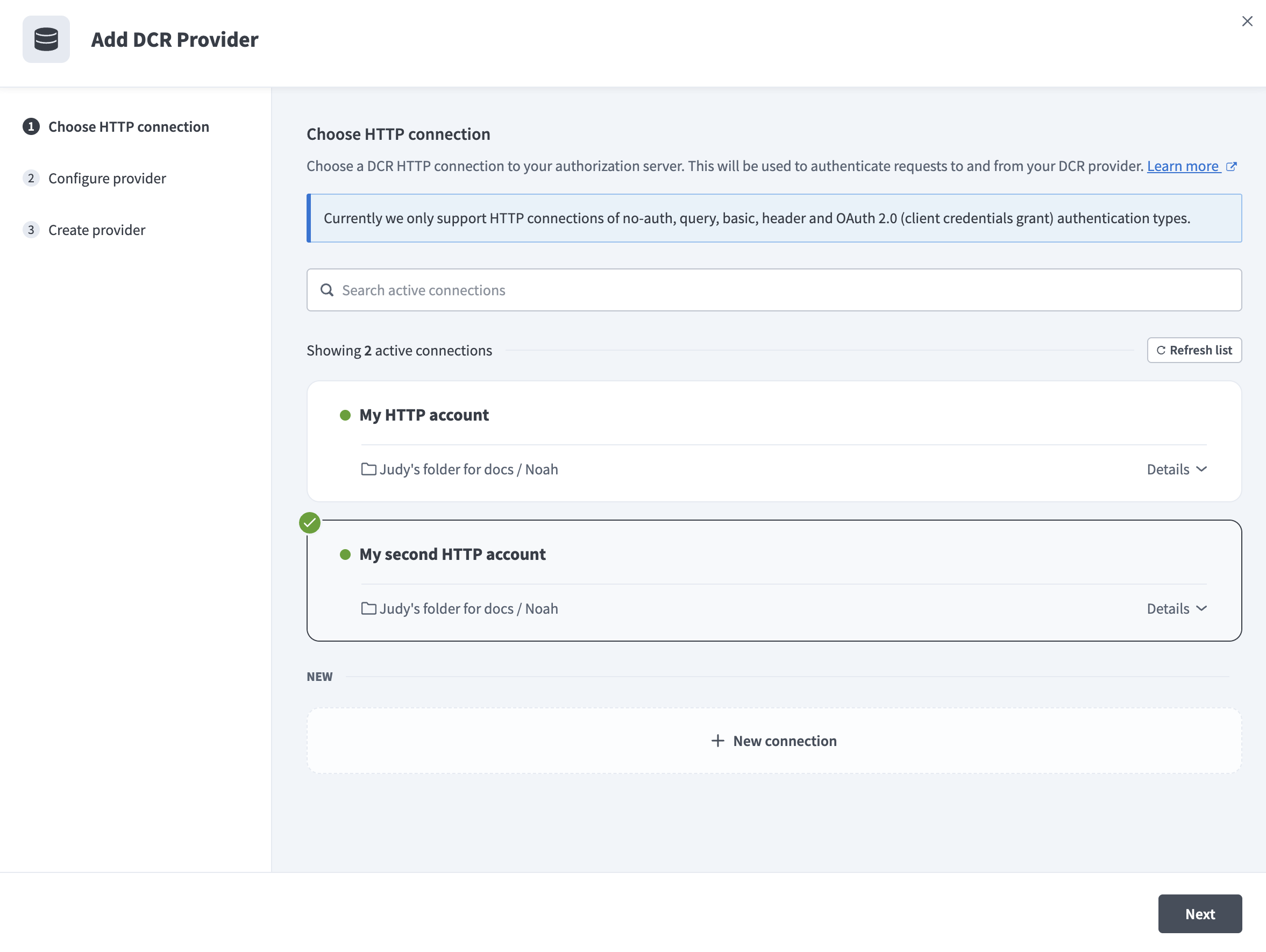Click the green status dot for My second HTTP account
The image size is (1266, 952).
click(x=345, y=554)
